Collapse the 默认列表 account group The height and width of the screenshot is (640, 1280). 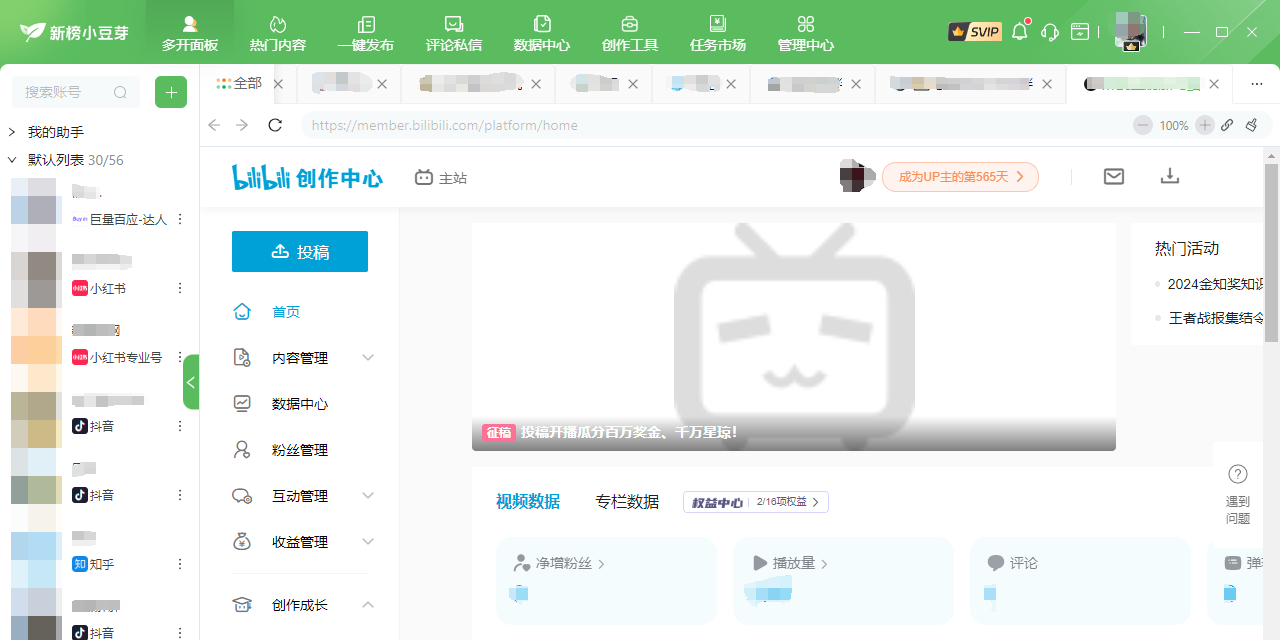pos(12,160)
